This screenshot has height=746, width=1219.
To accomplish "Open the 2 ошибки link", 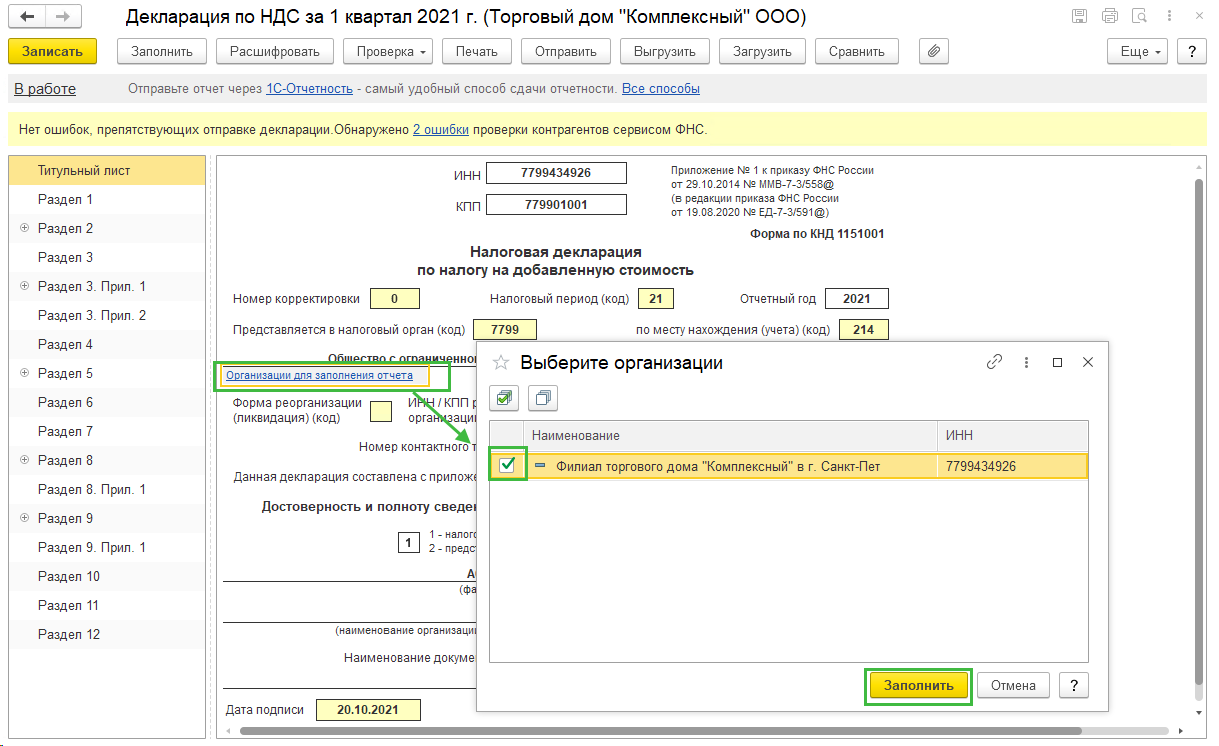I will point(441,129).
